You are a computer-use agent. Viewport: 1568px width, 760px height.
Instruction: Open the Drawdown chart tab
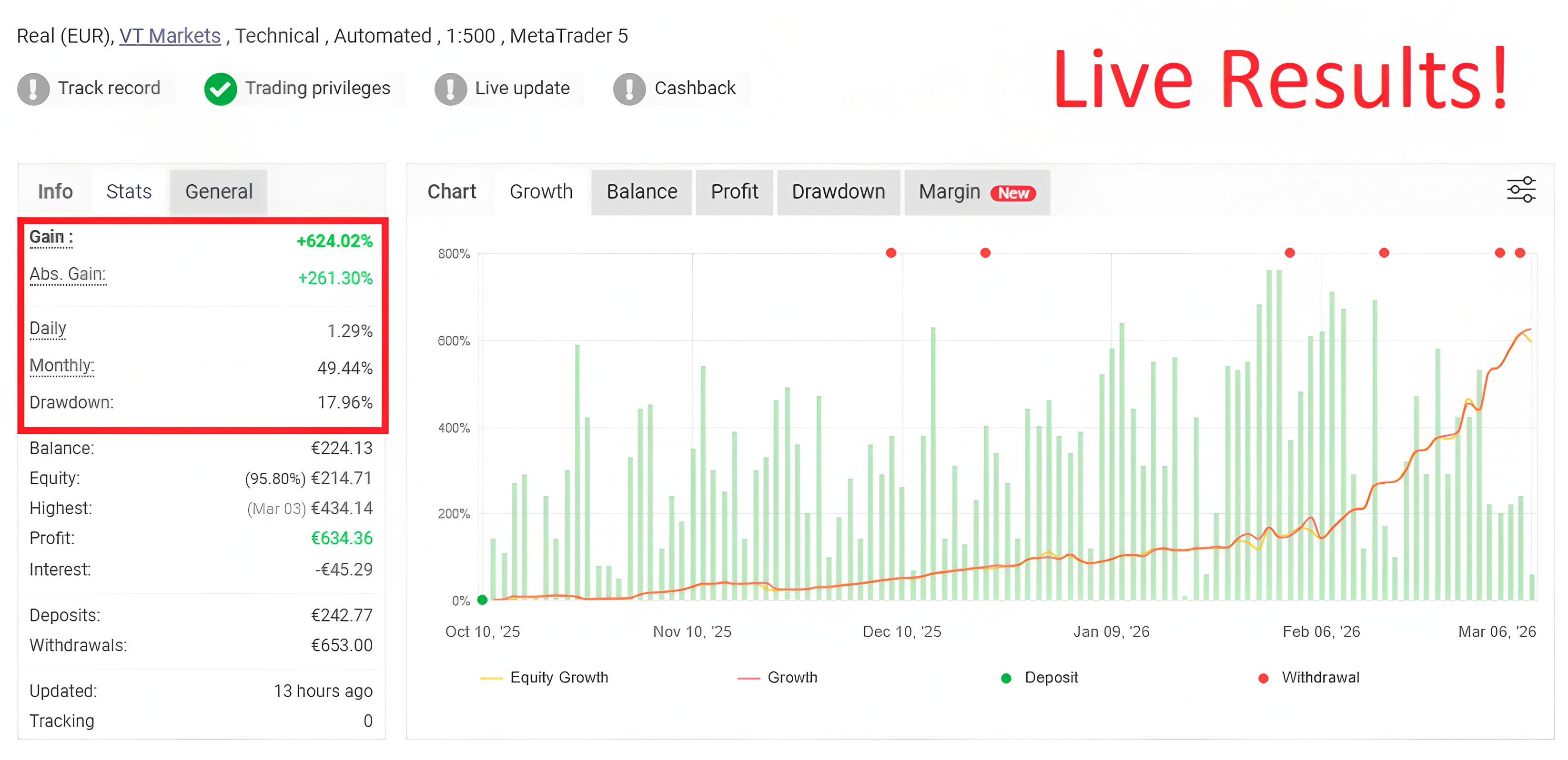tap(838, 192)
